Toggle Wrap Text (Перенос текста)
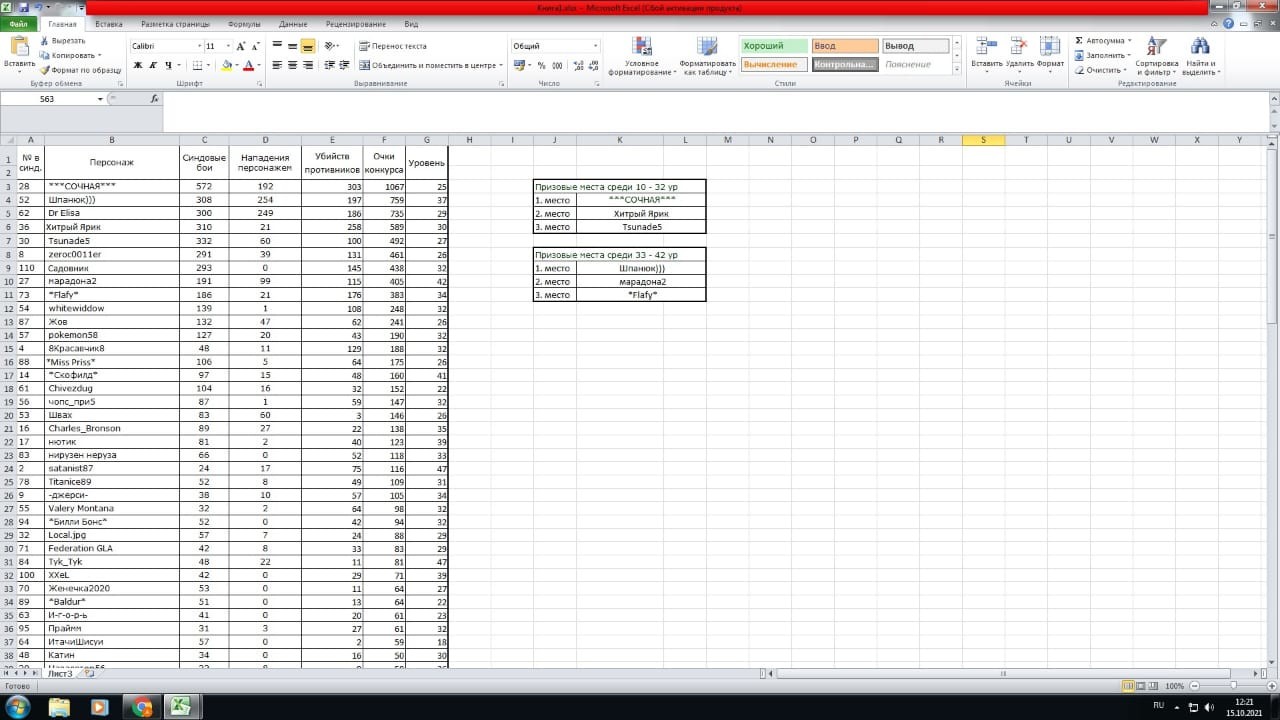 tap(393, 46)
